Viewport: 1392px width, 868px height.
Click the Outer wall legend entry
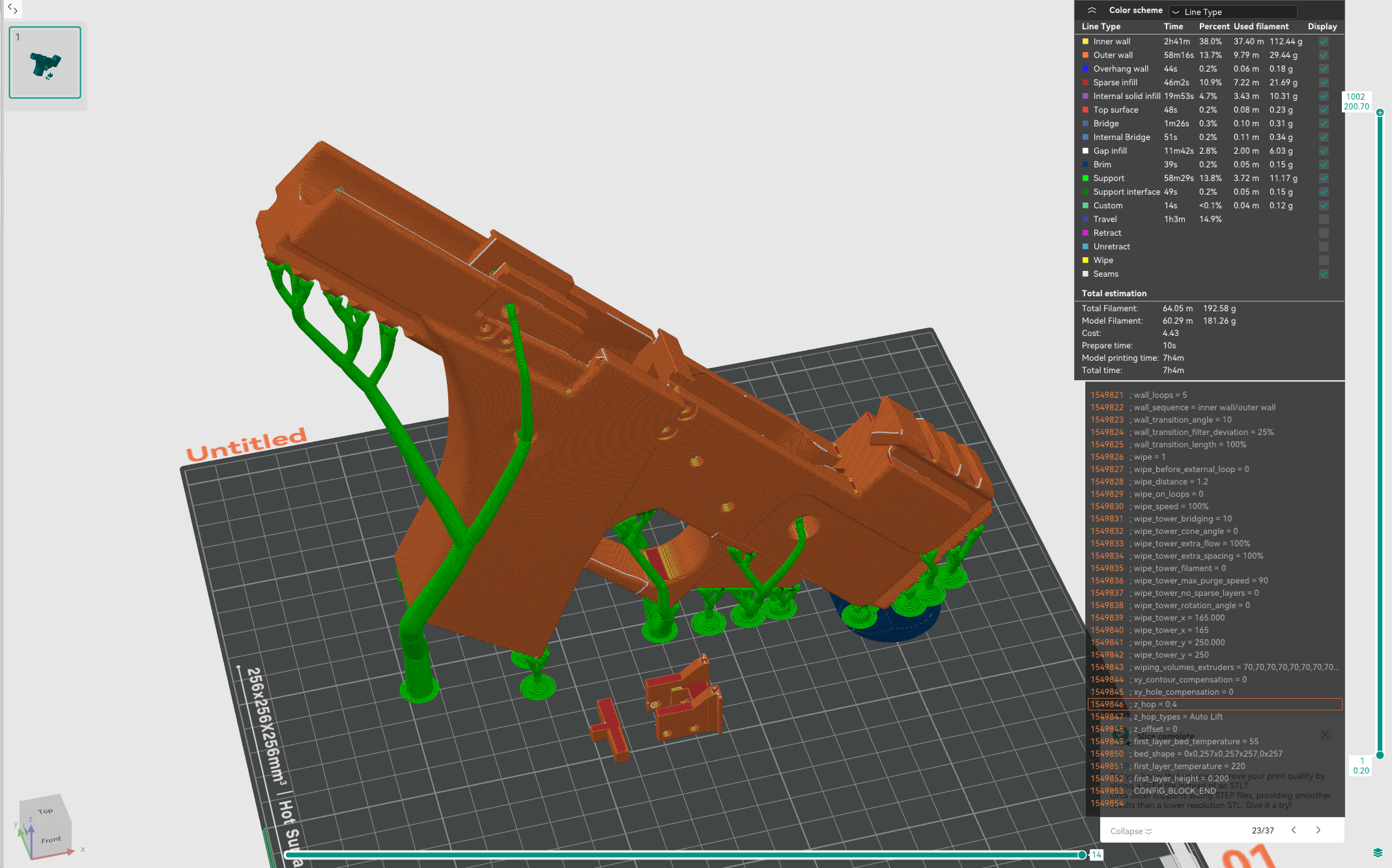pos(1113,55)
